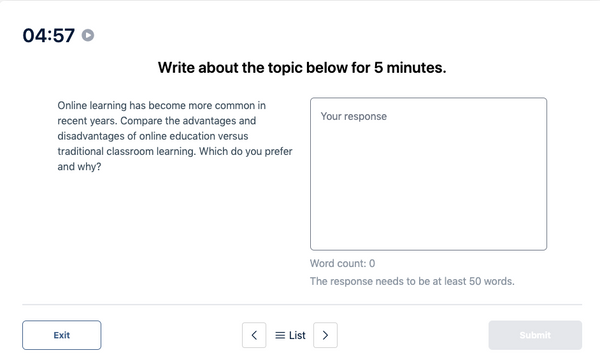
Task: Click the word "traditional" in the prompt
Action: tap(80, 152)
